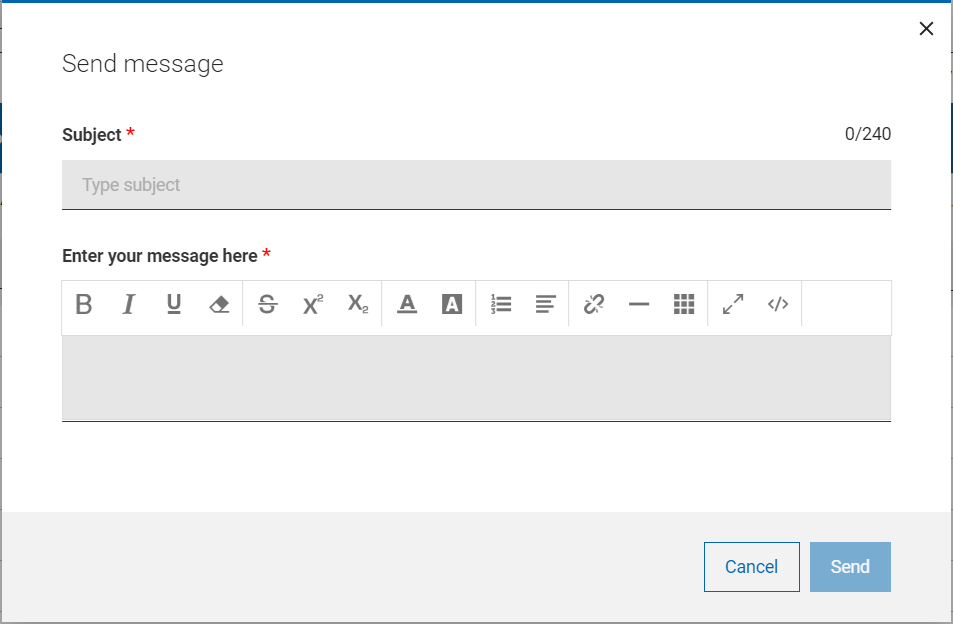Select the text background color swatch
The height and width of the screenshot is (624, 953).
451,305
